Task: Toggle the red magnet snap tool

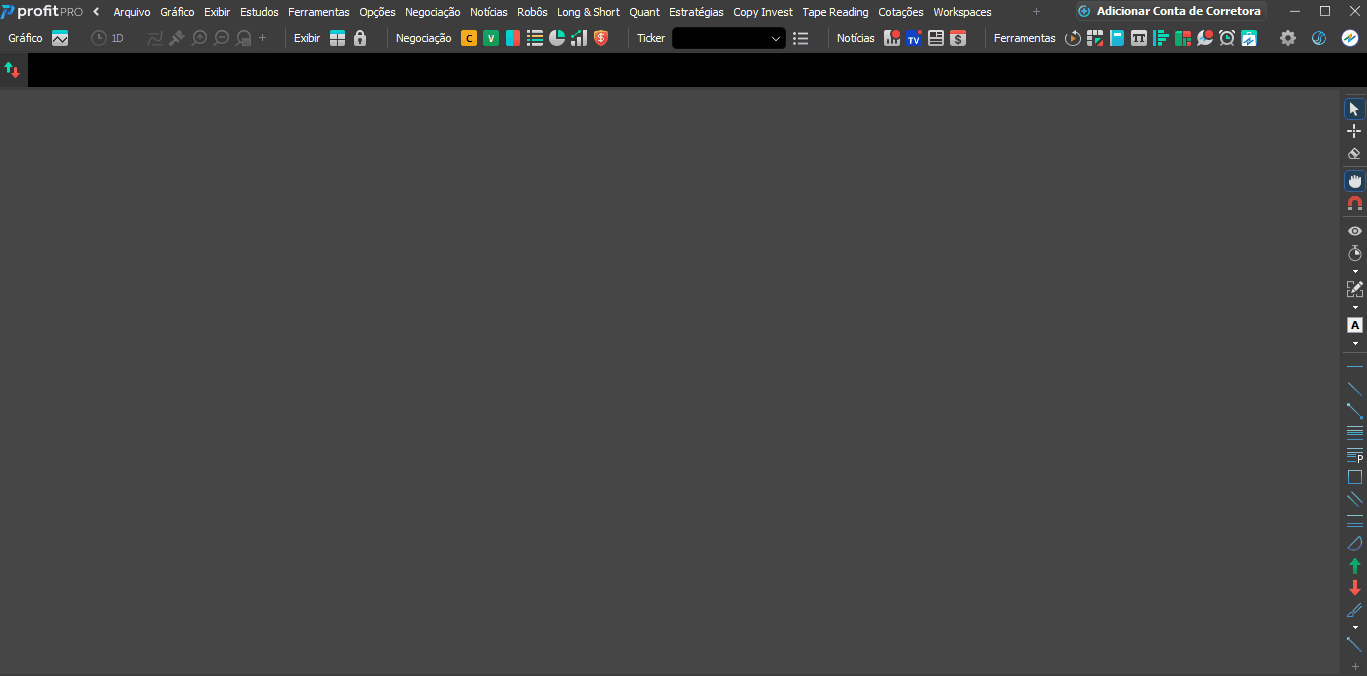Action: (x=1354, y=203)
